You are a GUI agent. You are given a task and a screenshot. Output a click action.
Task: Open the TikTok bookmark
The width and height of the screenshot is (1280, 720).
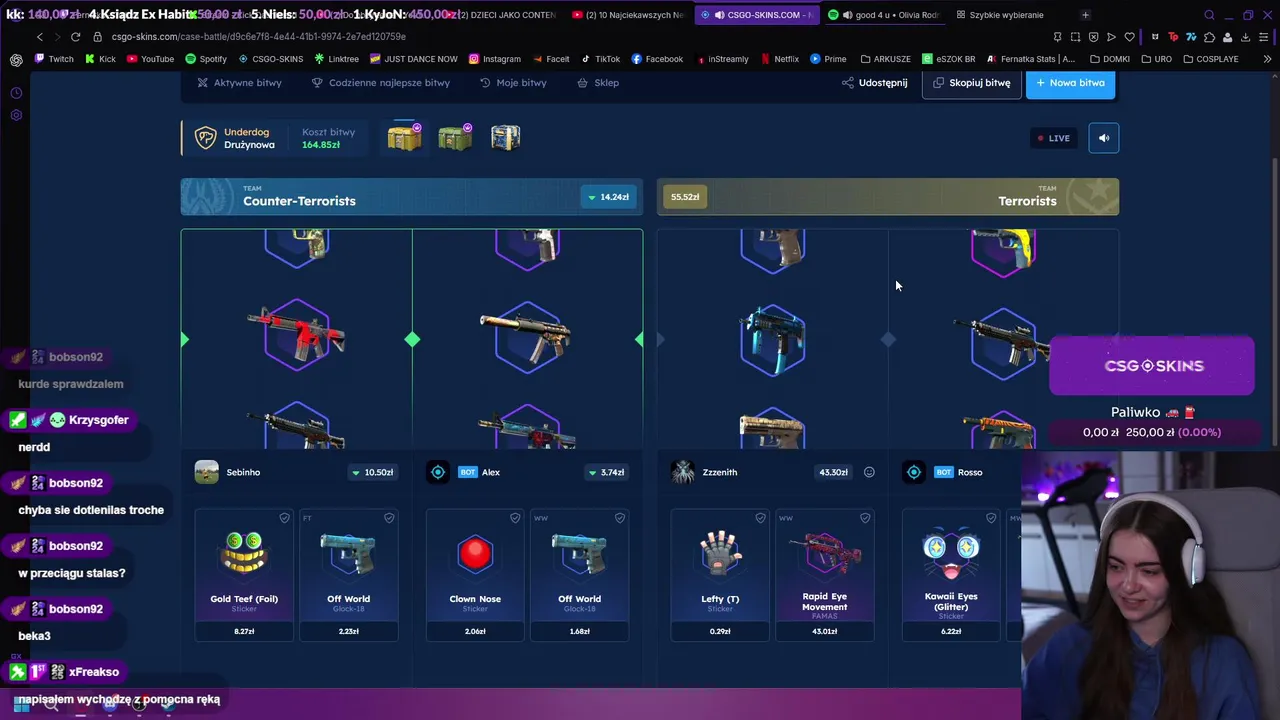[x=600, y=59]
